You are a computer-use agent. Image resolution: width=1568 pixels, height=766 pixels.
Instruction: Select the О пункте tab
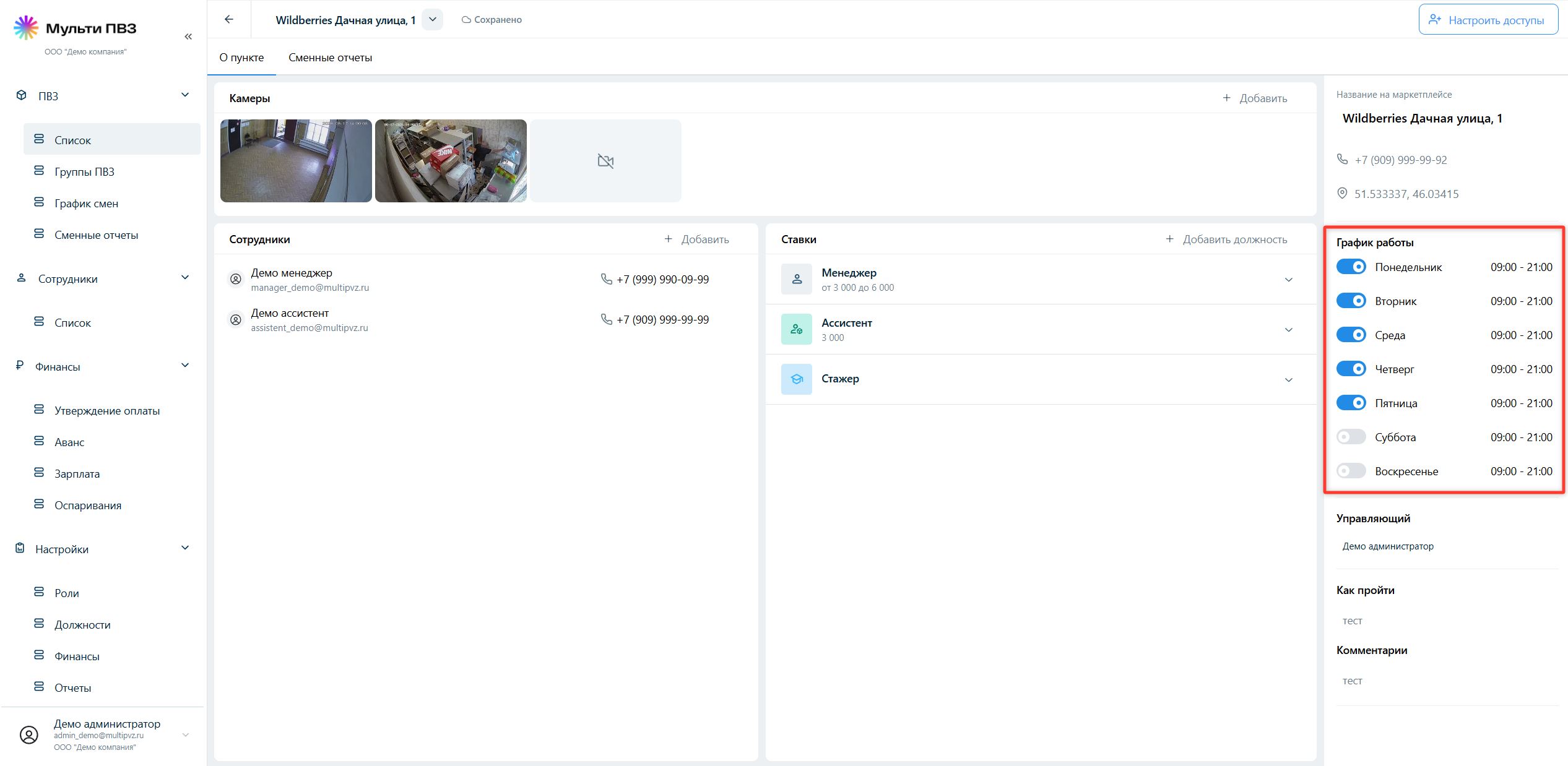click(241, 58)
